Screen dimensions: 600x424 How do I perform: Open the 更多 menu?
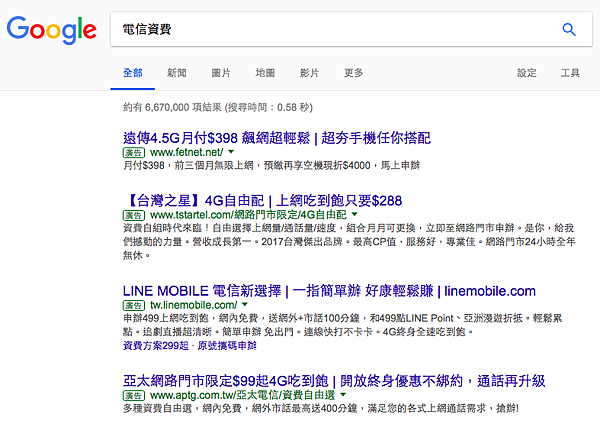pyautogui.click(x=354, y=73)
